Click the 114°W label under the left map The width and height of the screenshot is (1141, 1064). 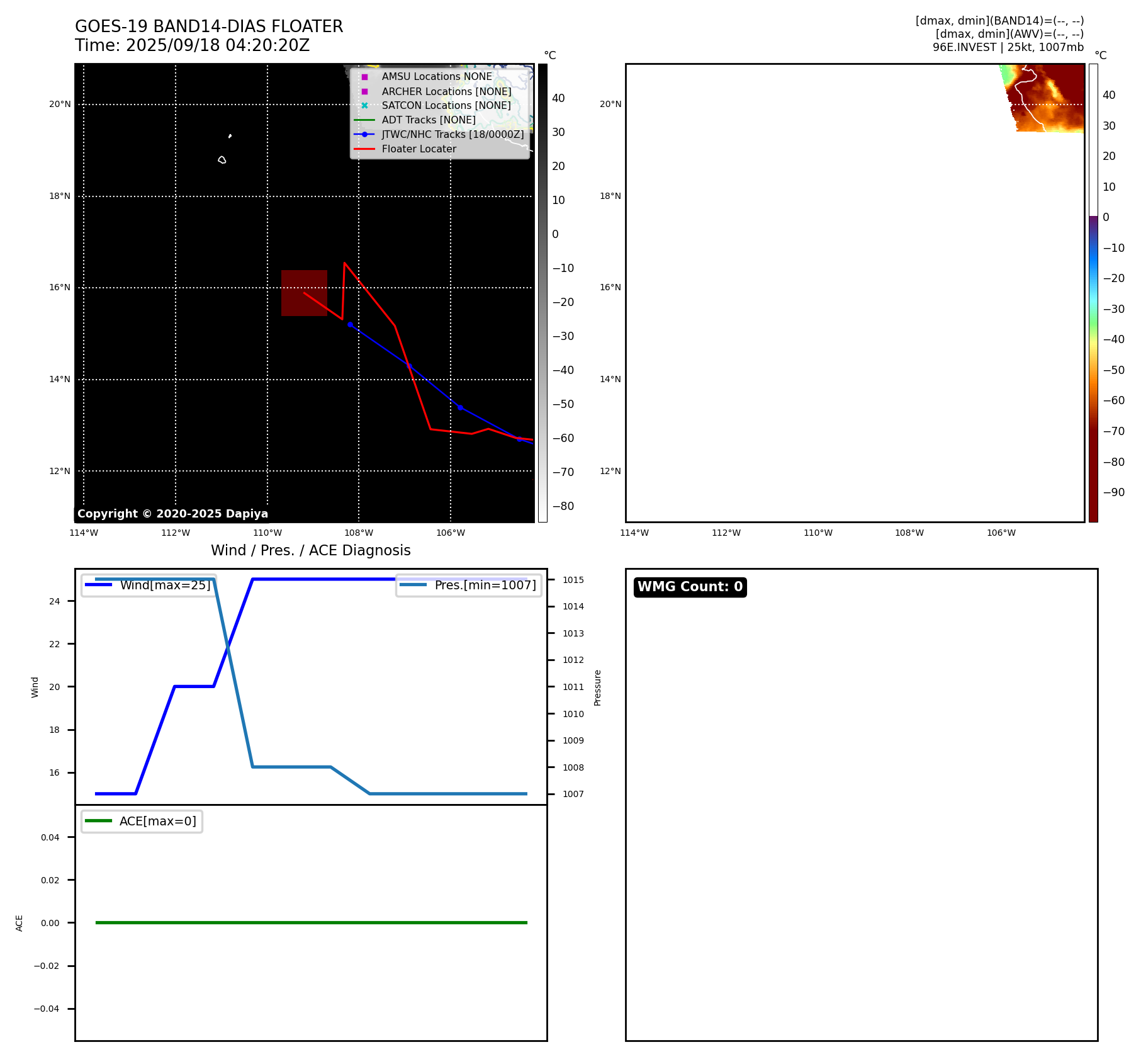84,533
